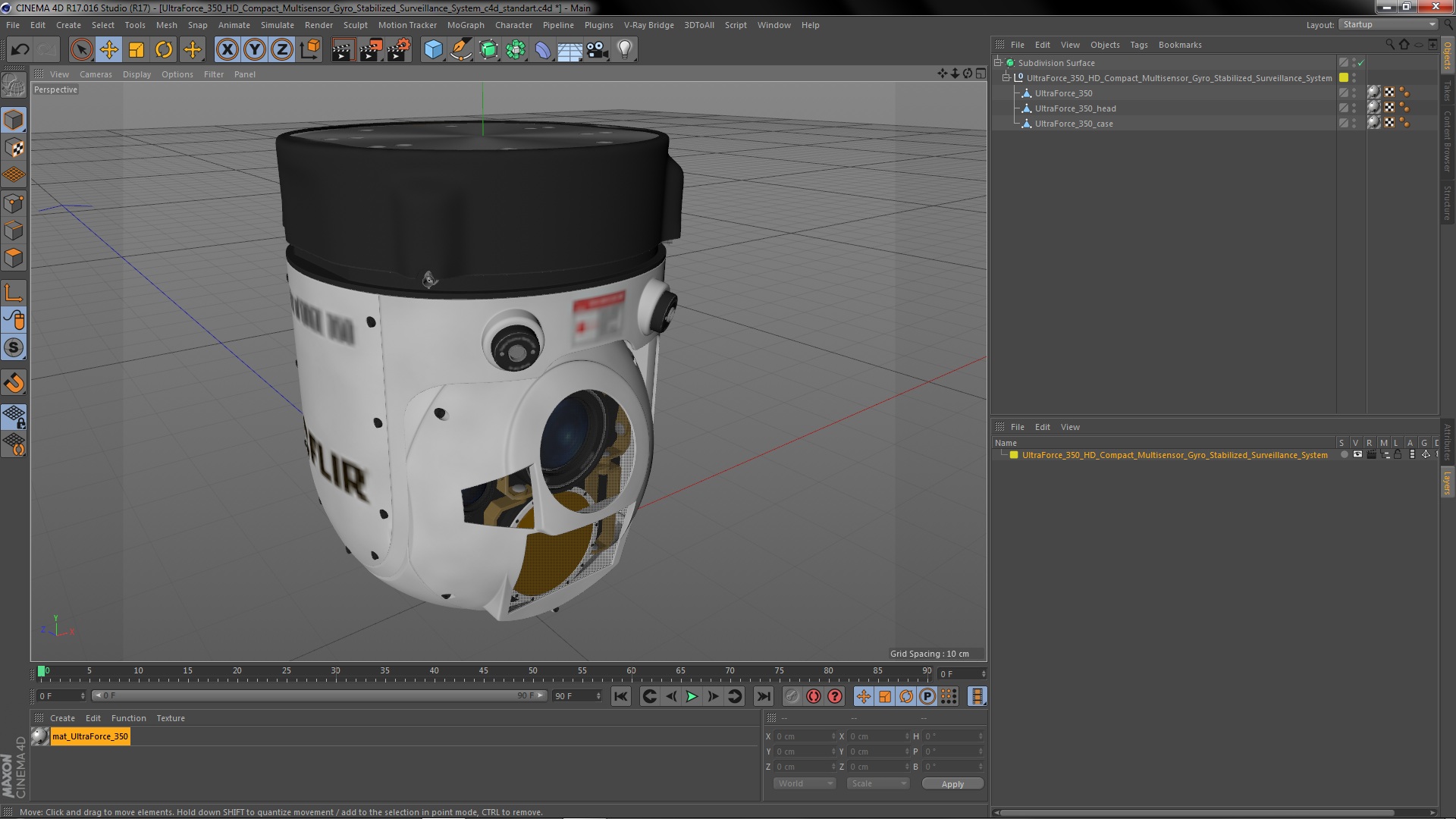This screenshot has height=819, width=1456.
Task: Open the MoGraph menu
Action: [466, 25]
